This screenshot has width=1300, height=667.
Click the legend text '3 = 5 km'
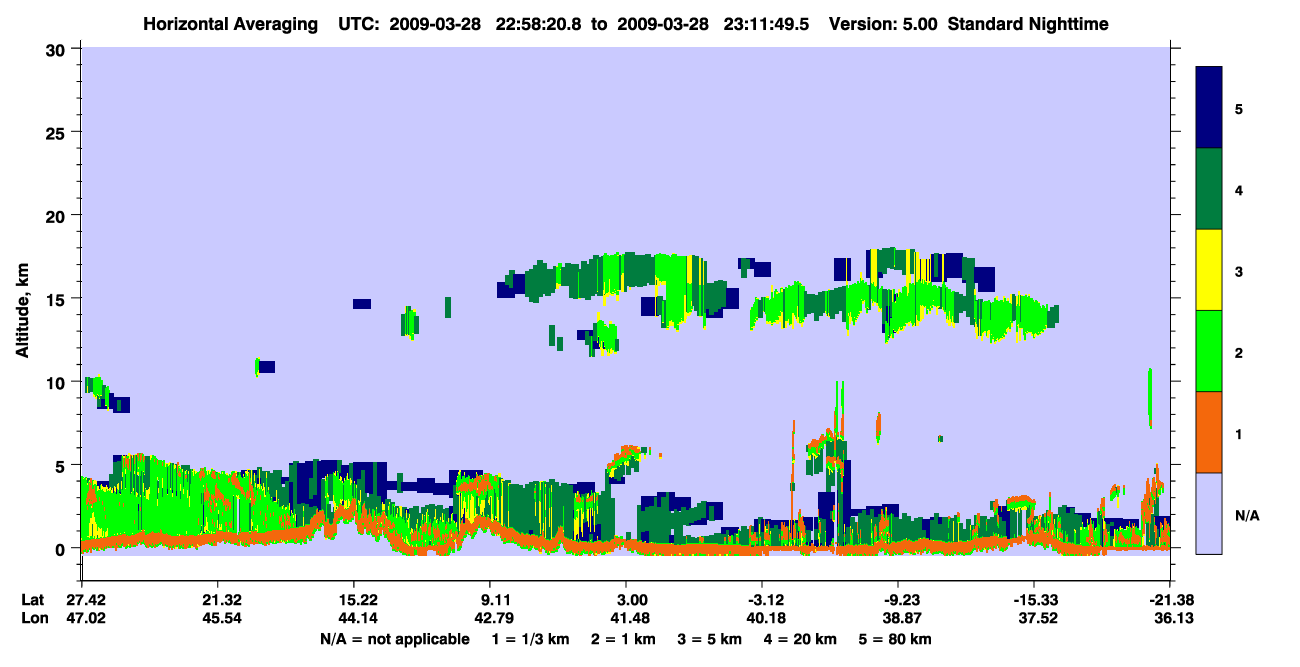[710, 639]
